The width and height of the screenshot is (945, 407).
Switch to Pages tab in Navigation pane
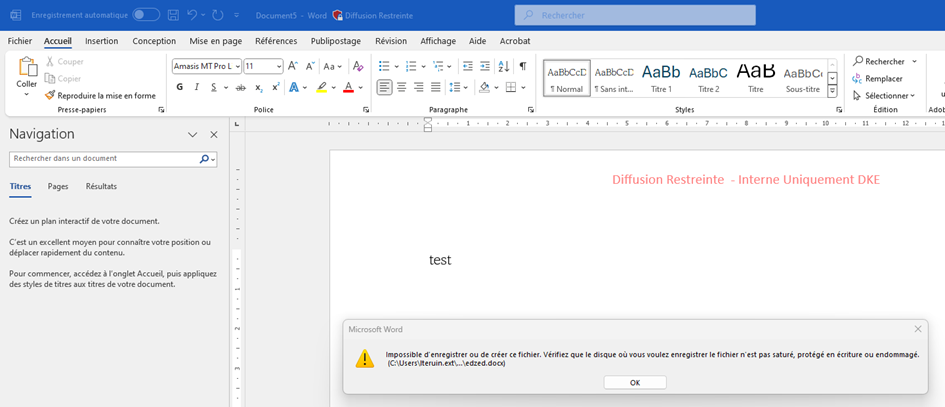pos(58,186)
